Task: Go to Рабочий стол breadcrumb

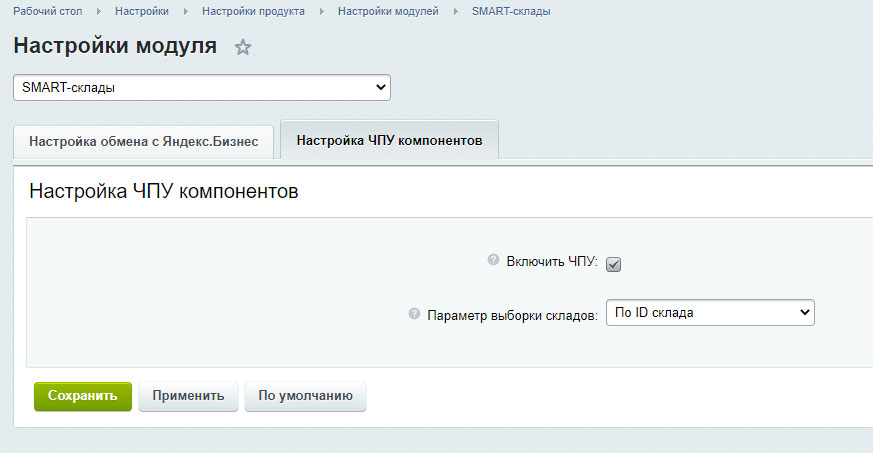Action: (47, 11)
